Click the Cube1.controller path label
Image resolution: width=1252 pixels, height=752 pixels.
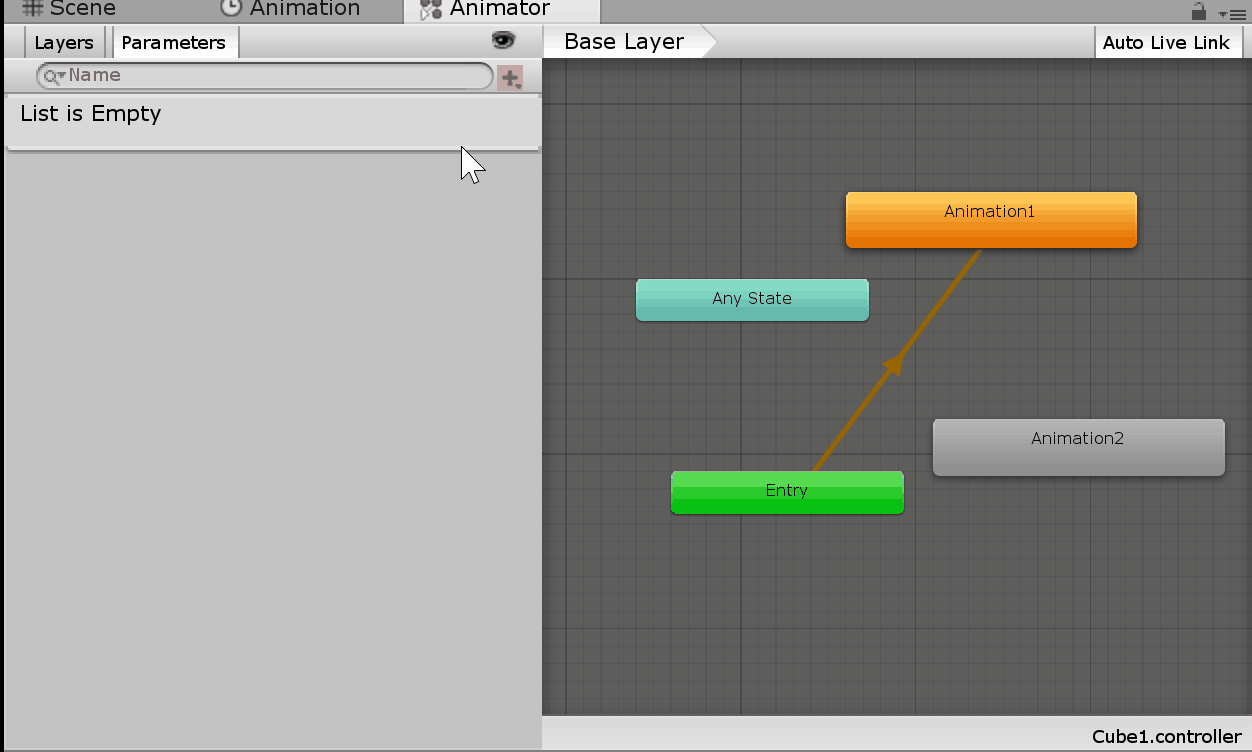tap(1166, 737)
